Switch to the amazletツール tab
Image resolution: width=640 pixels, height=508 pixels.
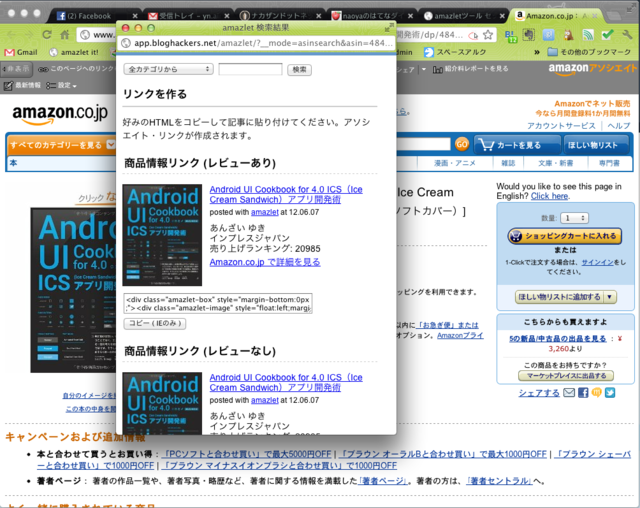point(458,16)
